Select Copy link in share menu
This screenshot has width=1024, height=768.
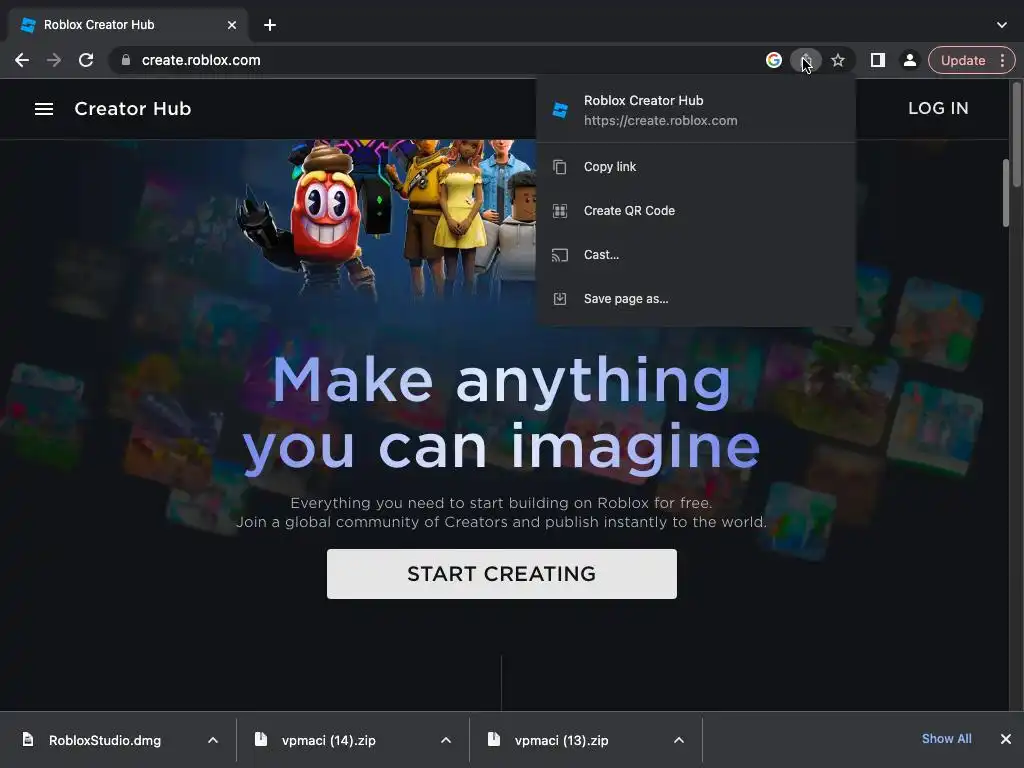[696, 167]
